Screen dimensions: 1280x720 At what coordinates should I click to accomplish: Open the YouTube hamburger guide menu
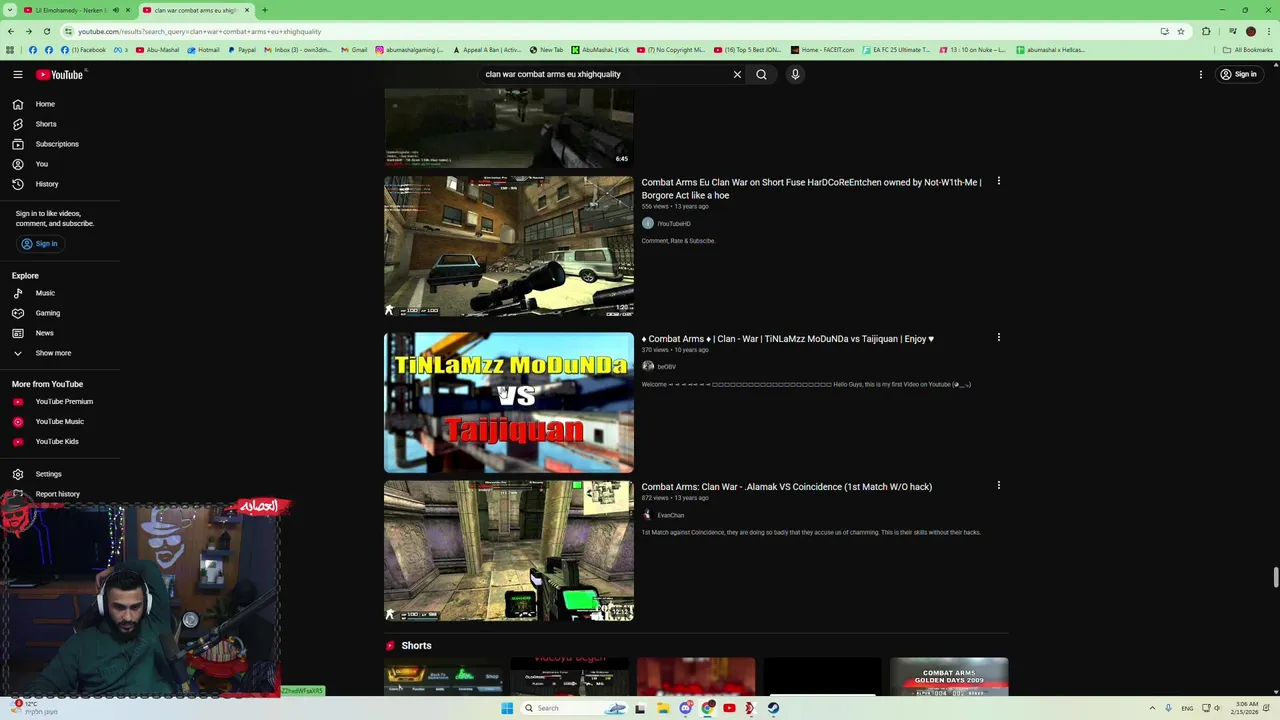tap(17, 74)
